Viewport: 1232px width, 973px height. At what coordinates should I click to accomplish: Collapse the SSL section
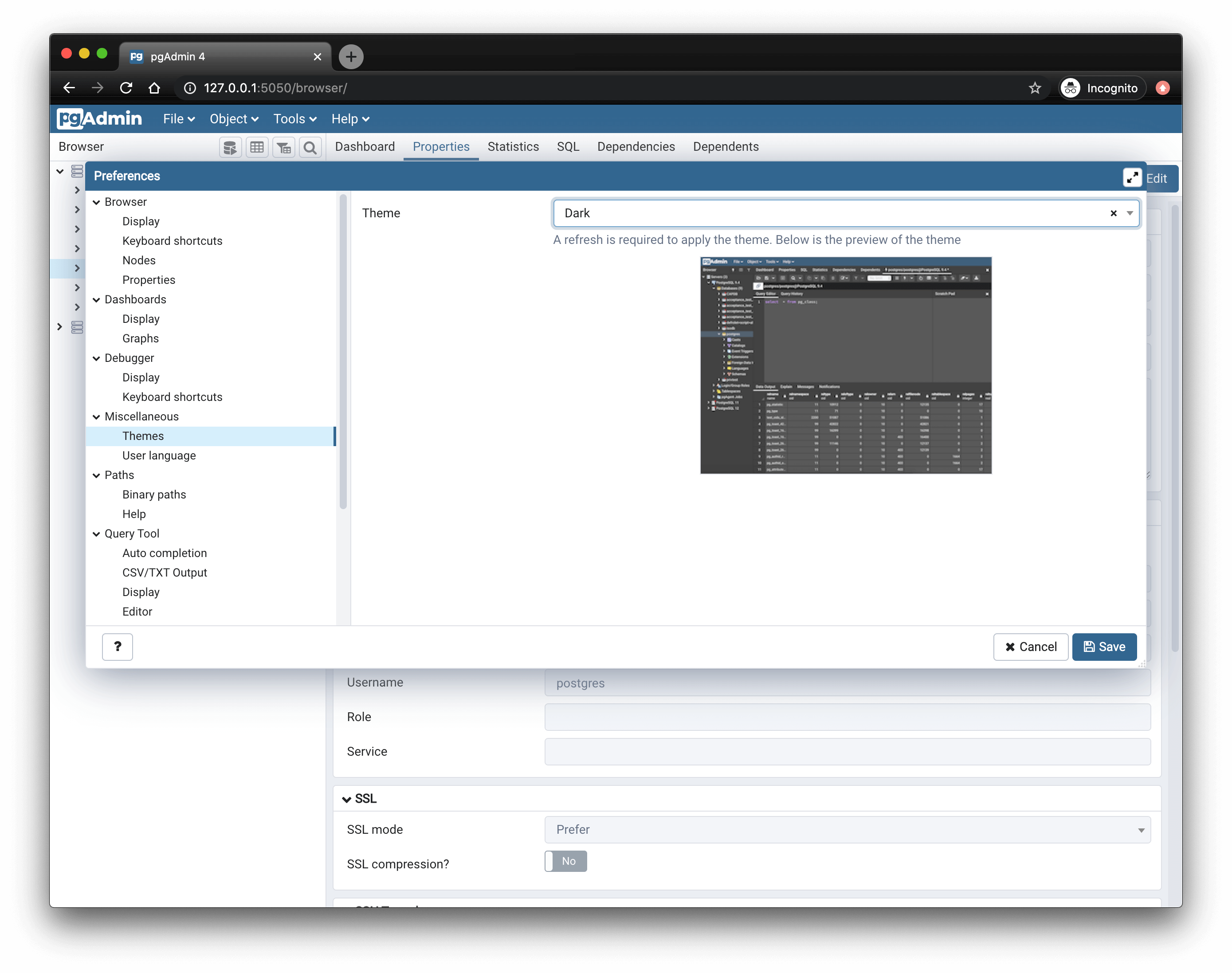(x=346, y=799)
